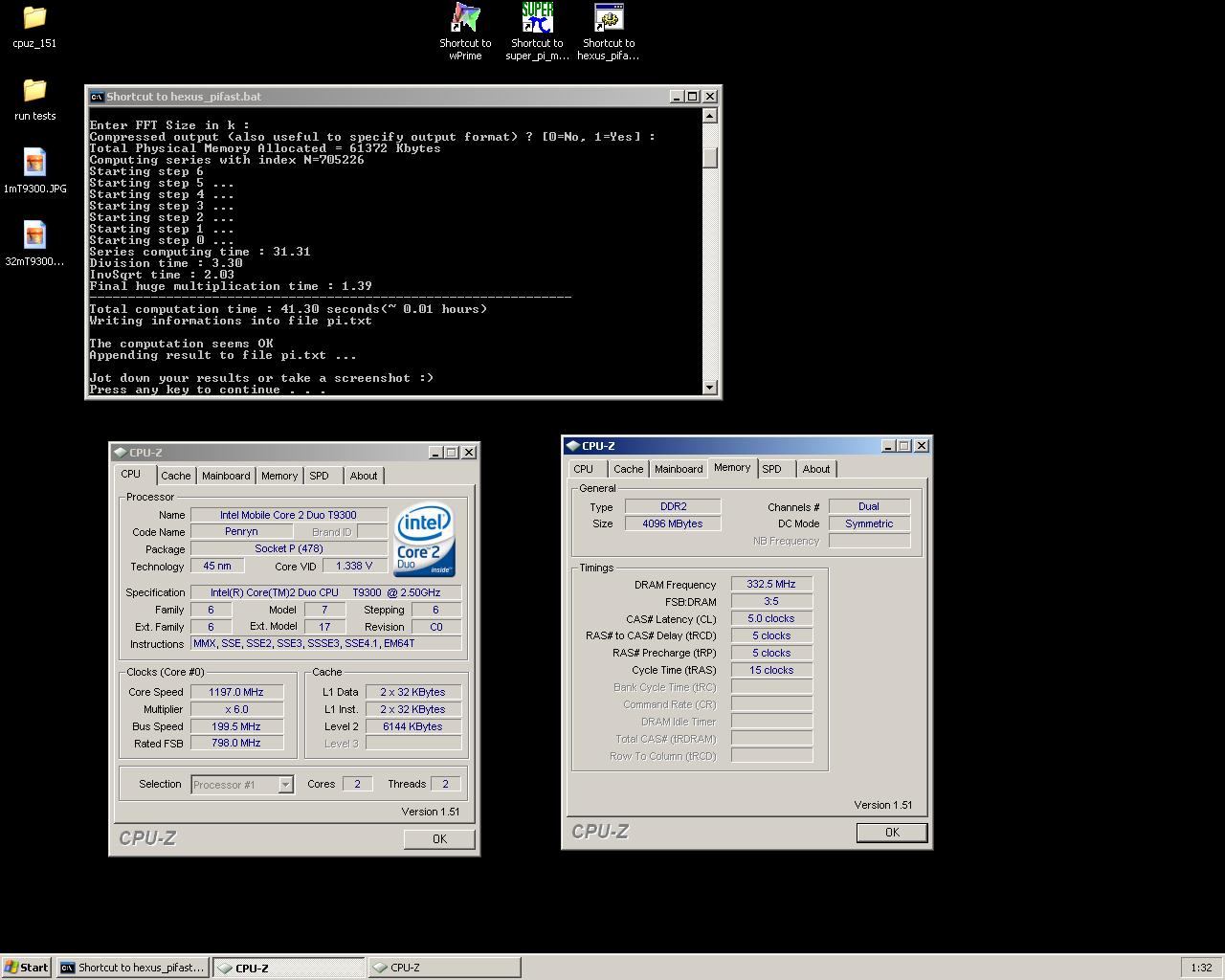This screenshot has height=980, width=1225.
Task: Select the 32mT9300 image file icon
Action: 34,235
